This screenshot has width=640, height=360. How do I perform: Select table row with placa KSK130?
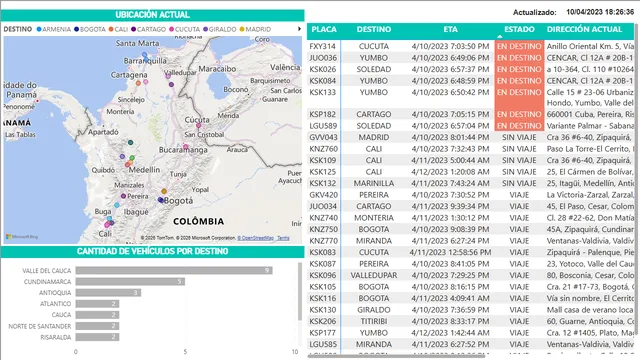[471, 310]
